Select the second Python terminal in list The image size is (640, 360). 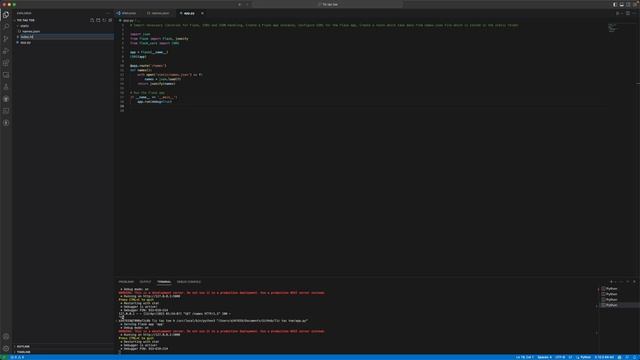click(x=611, y=294)
